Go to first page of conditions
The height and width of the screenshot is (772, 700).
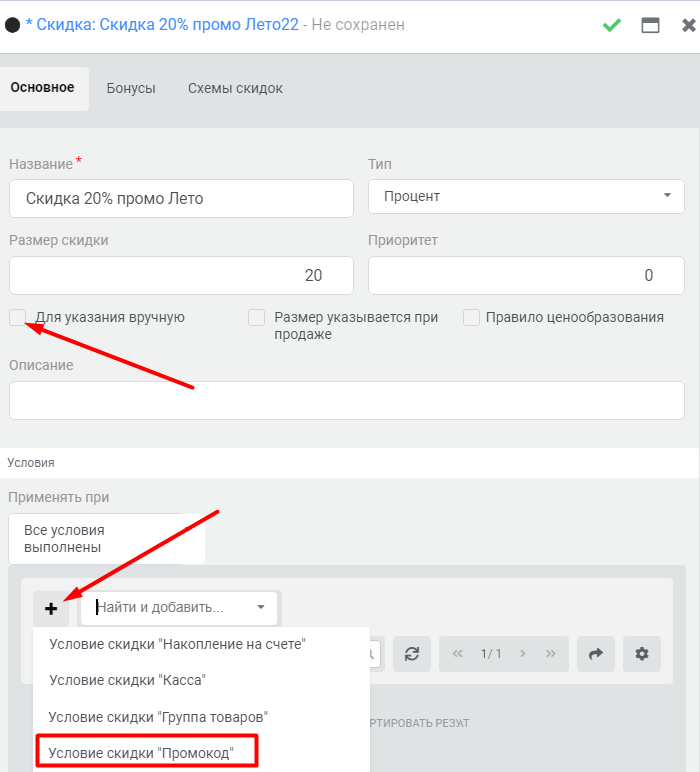458,654
